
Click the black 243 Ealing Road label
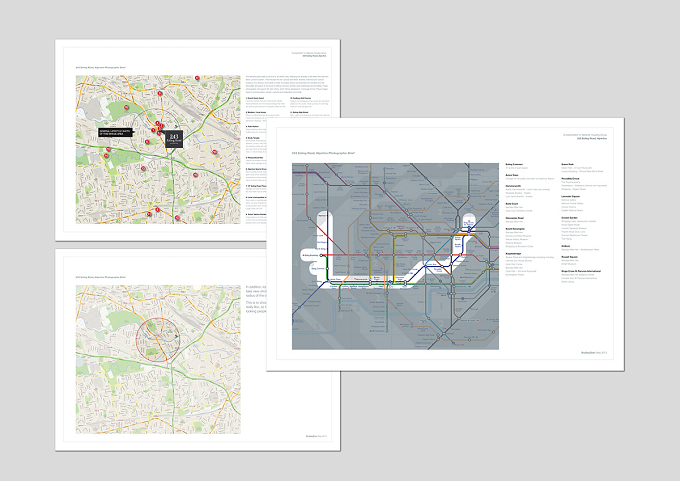click(174, 139)
